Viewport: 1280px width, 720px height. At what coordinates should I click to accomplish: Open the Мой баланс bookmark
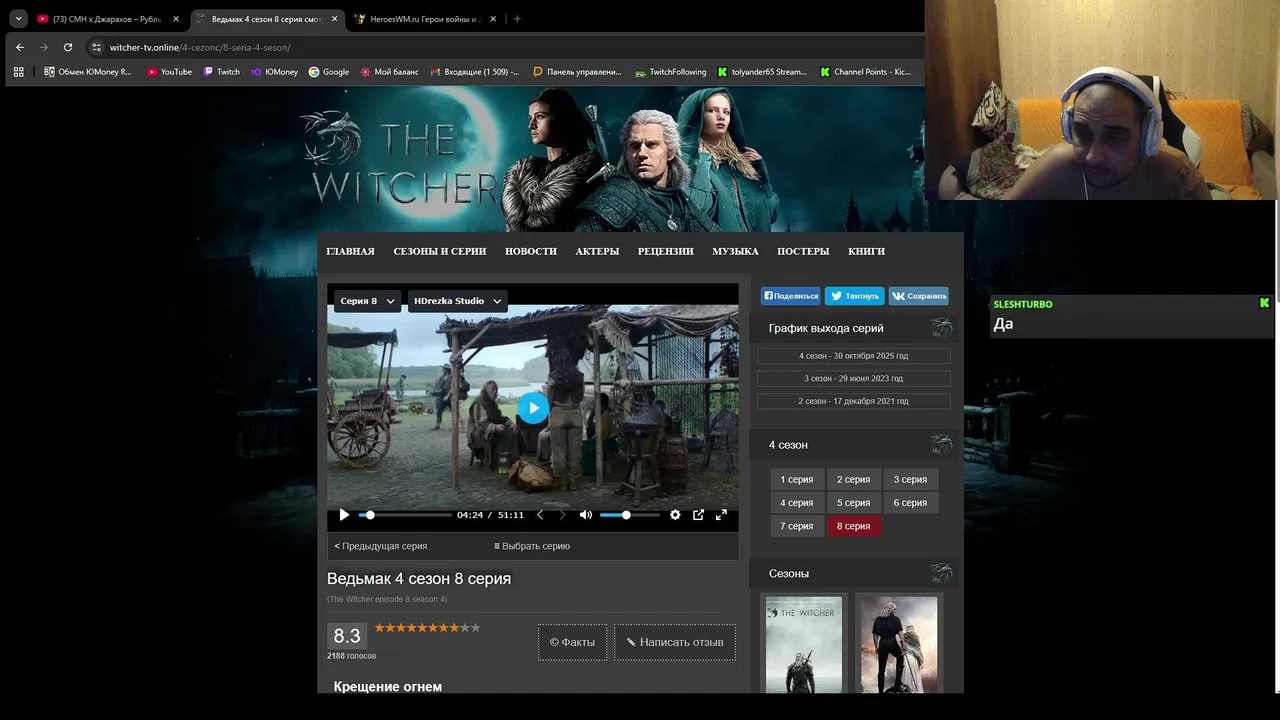point(390,72)
